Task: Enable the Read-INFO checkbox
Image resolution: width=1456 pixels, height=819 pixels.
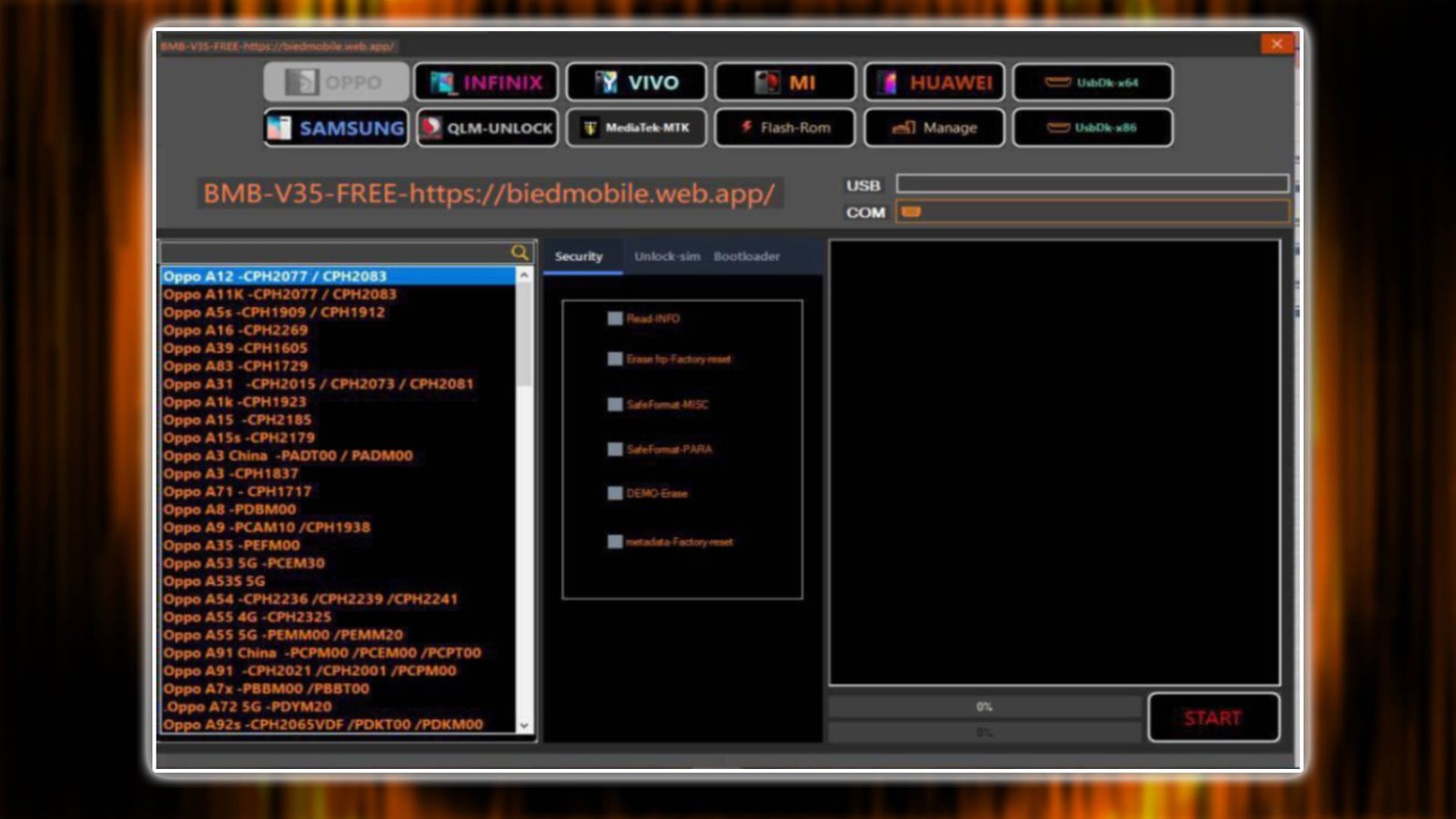Action: point(615,318)
